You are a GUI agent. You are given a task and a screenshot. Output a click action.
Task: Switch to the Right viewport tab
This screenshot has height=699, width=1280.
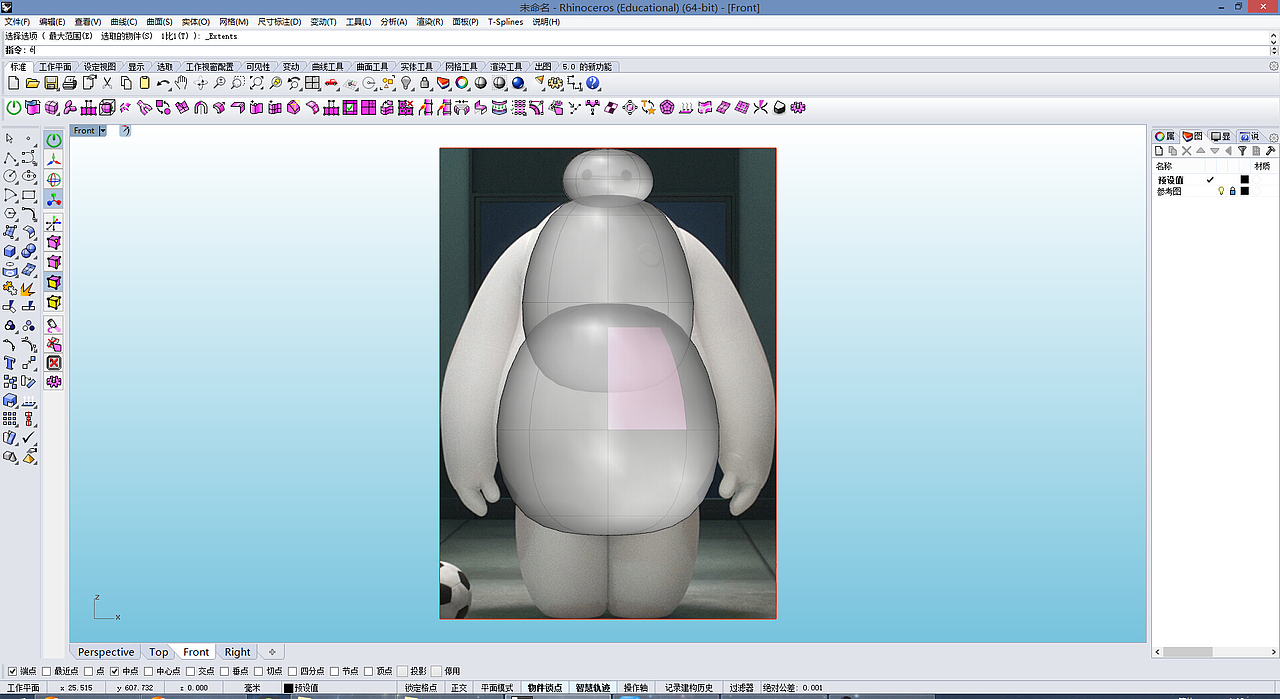tap(237, 652)
